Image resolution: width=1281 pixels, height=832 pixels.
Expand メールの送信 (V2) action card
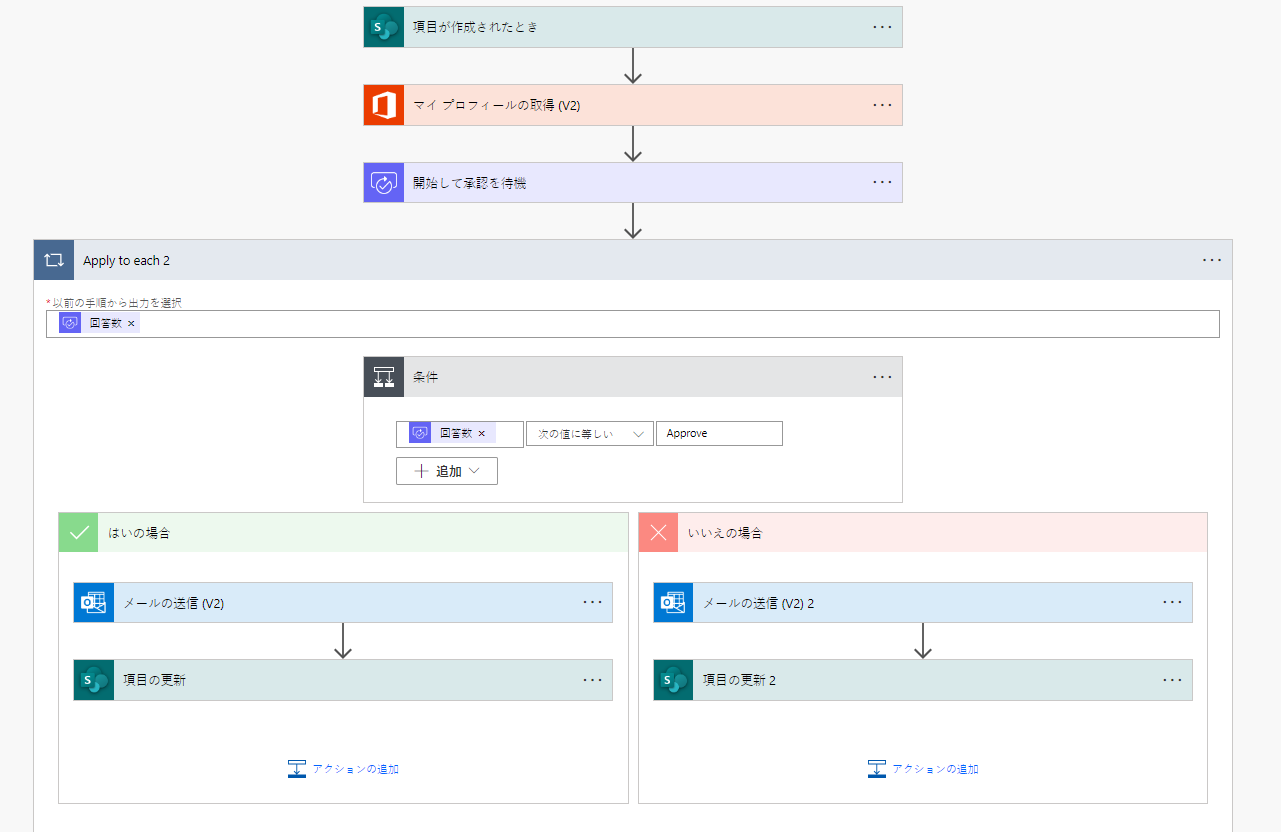click(343, 603)
